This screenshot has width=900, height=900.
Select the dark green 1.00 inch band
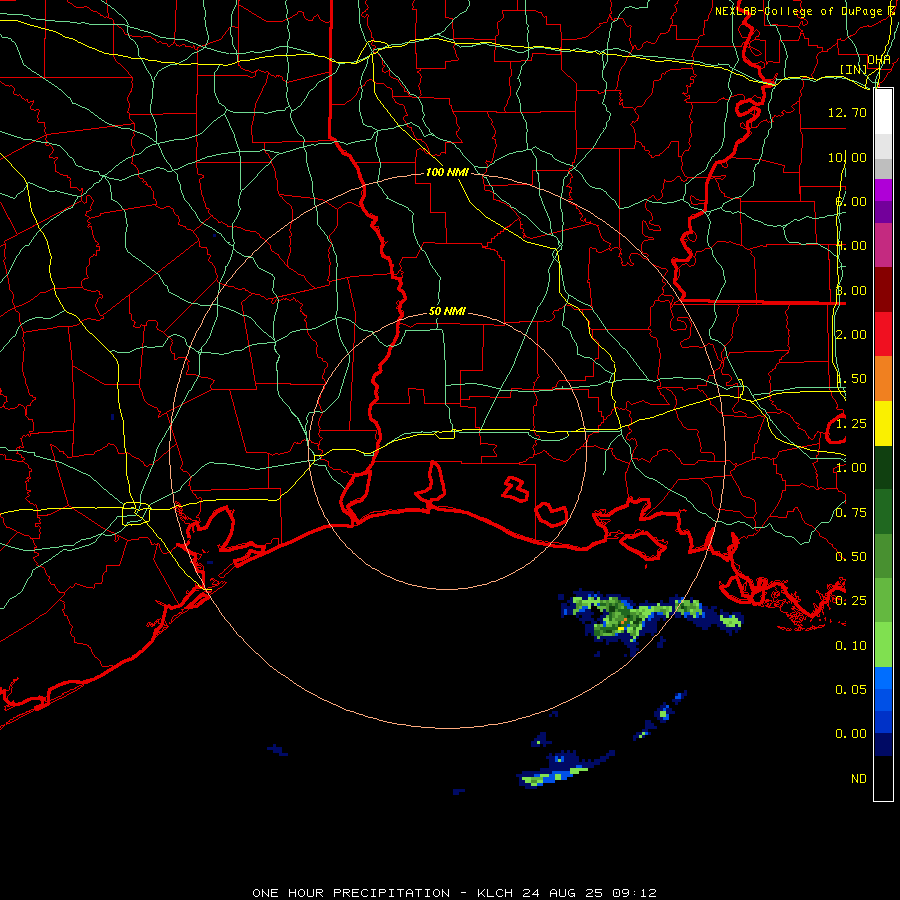click(883, 467)
